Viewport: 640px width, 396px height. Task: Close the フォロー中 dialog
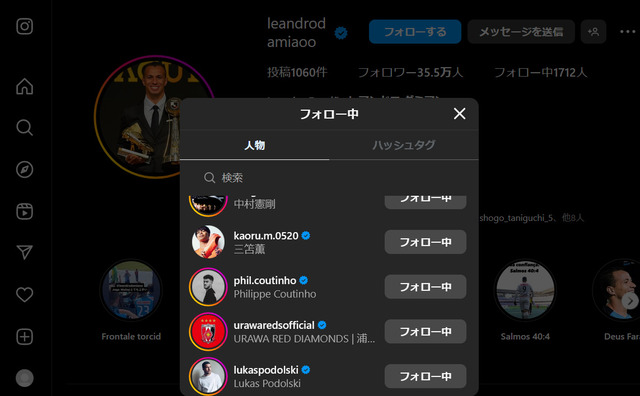pyautogui.click(x=460, y=114)
